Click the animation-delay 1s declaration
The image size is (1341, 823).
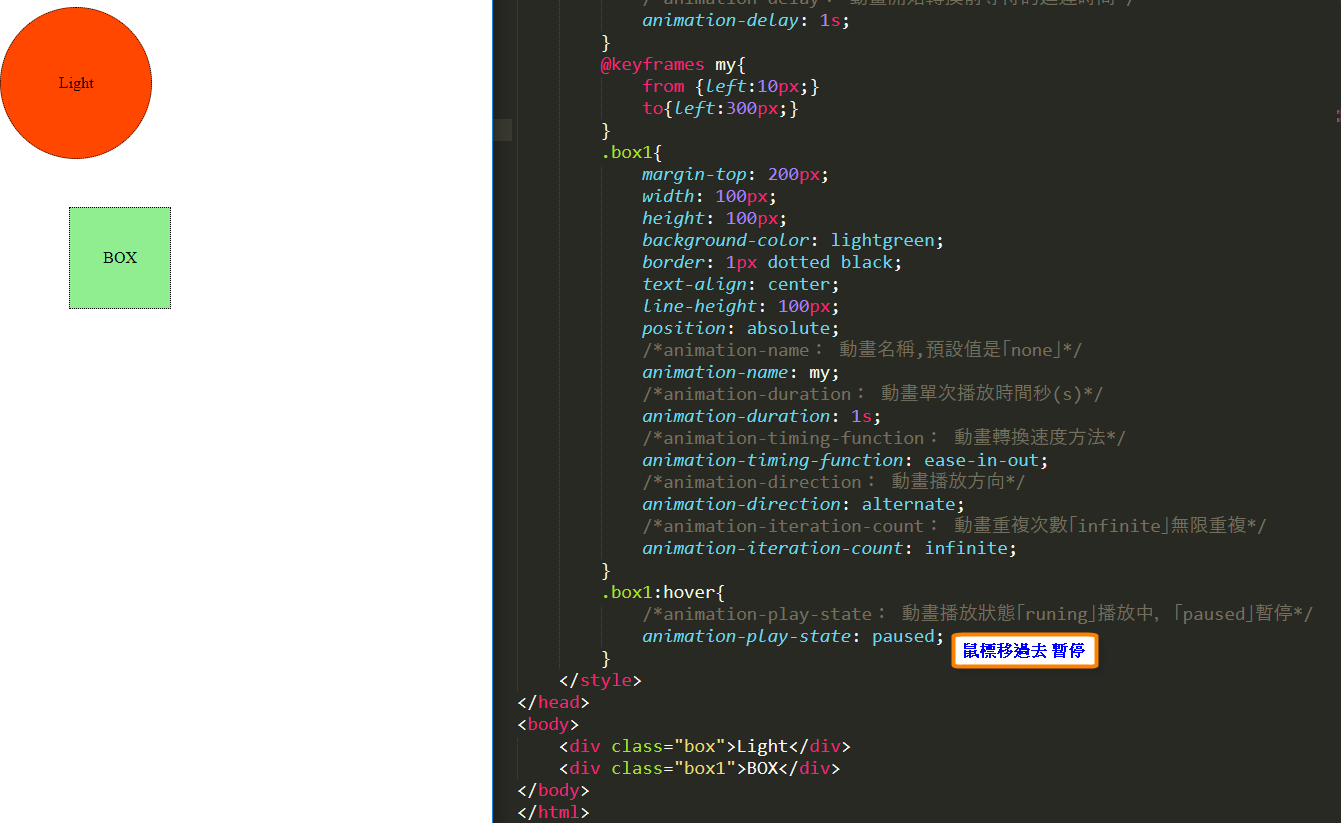pyautogui.click(x=745, y=20)
